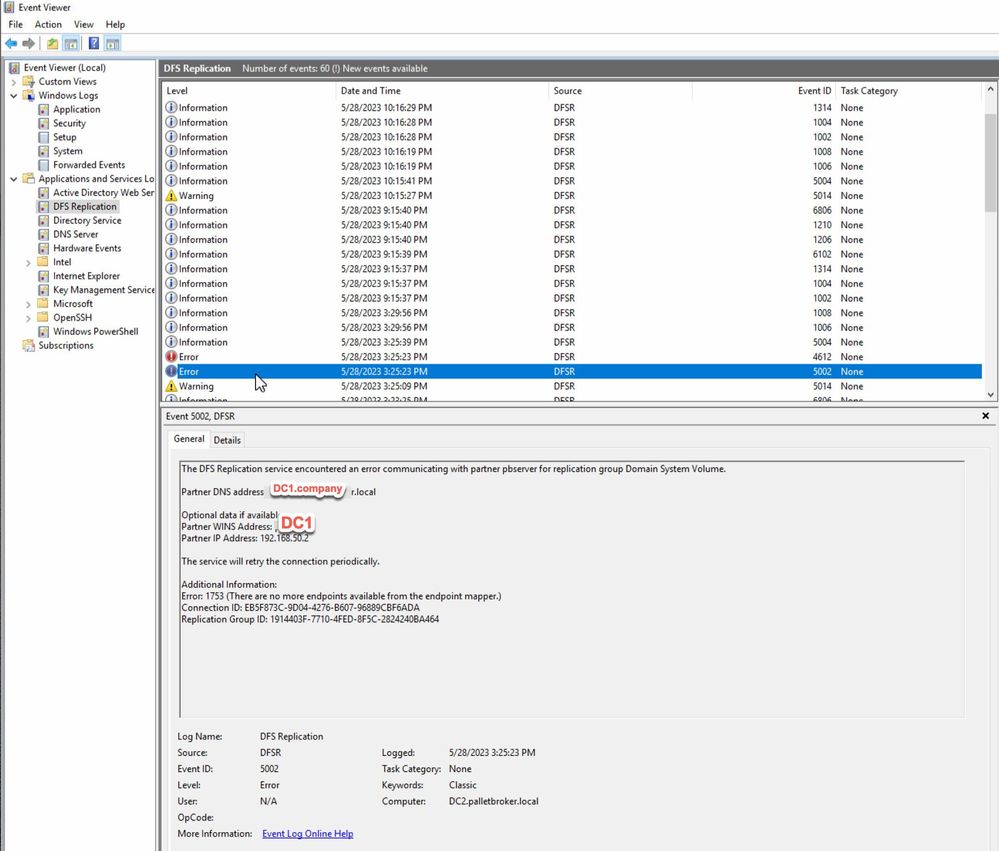Click the Event Viewer app icon in title bar
Image resolution: width=999 pixels, height=851 pixels.
point(9,8)
